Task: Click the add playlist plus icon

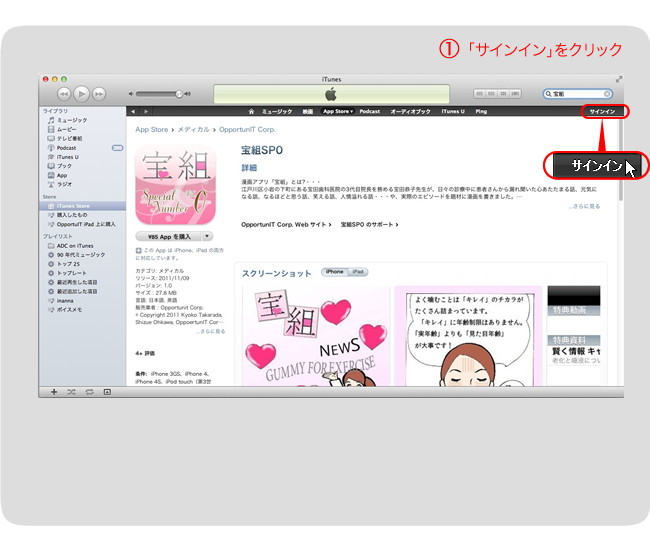Action: (x=54, y=391)
